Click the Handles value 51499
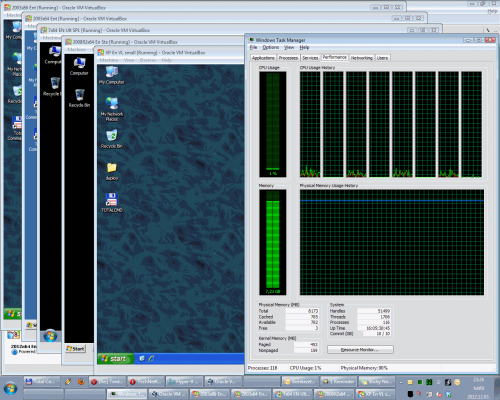The image size is (500, 400). point(384,311)
